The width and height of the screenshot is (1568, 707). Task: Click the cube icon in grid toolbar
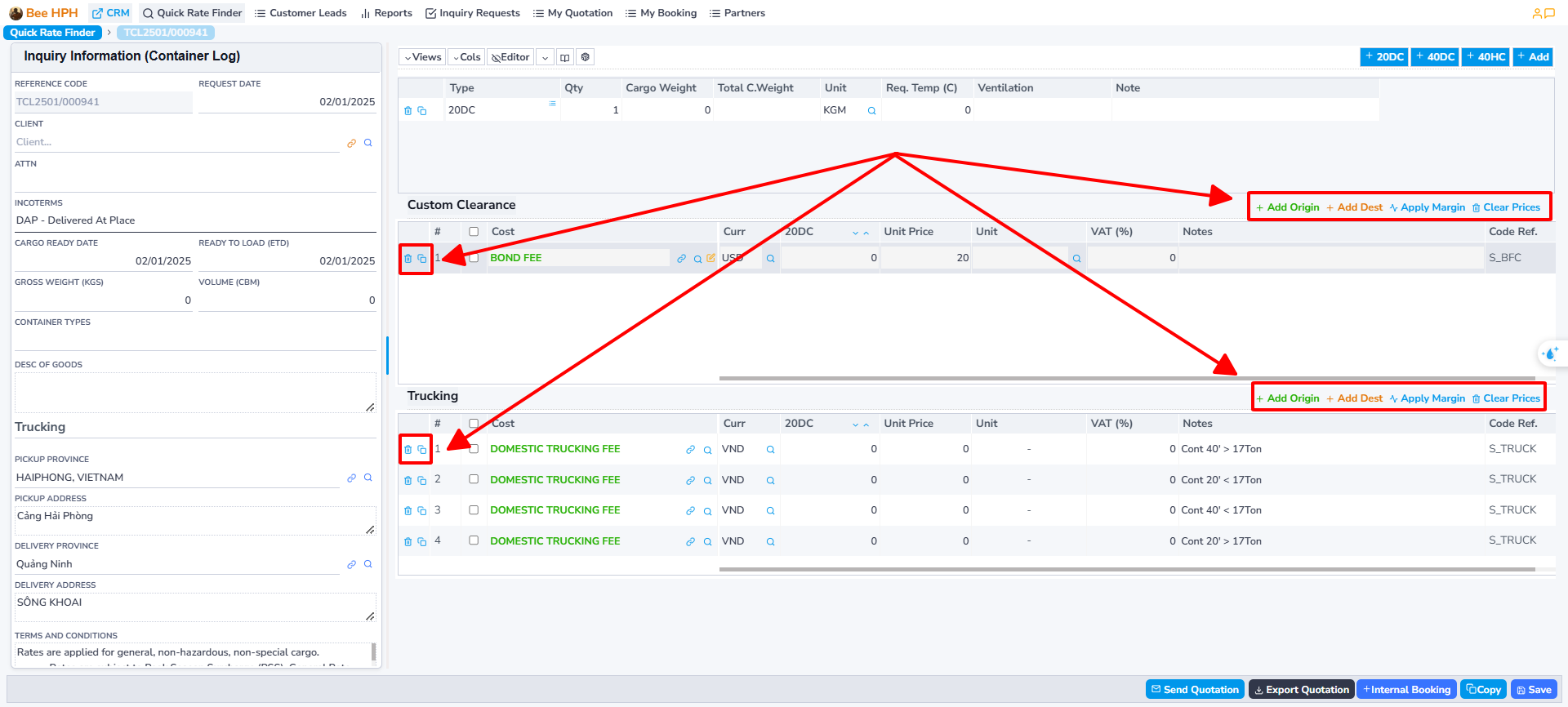click(585, 57)
